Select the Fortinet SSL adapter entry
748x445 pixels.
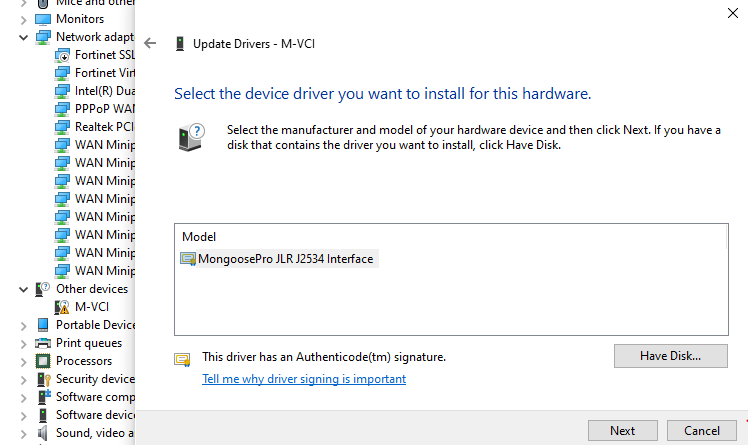(104, 55)
